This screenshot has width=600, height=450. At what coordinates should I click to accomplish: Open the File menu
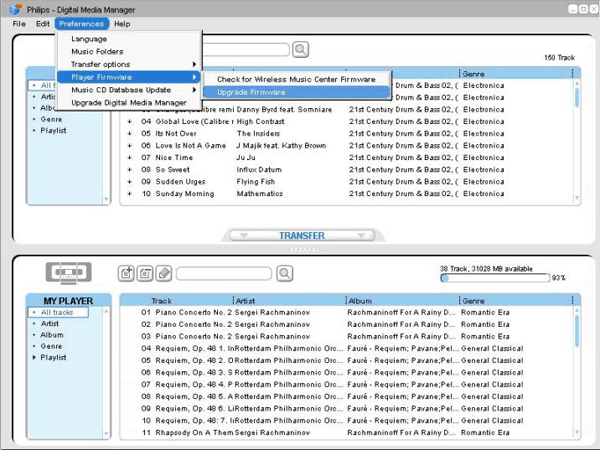coord(19,24)
